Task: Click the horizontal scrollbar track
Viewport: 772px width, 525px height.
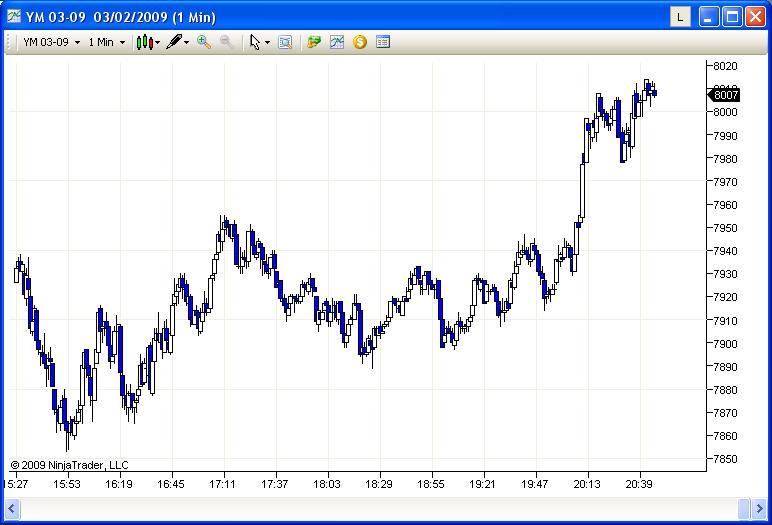Action: 378,508
